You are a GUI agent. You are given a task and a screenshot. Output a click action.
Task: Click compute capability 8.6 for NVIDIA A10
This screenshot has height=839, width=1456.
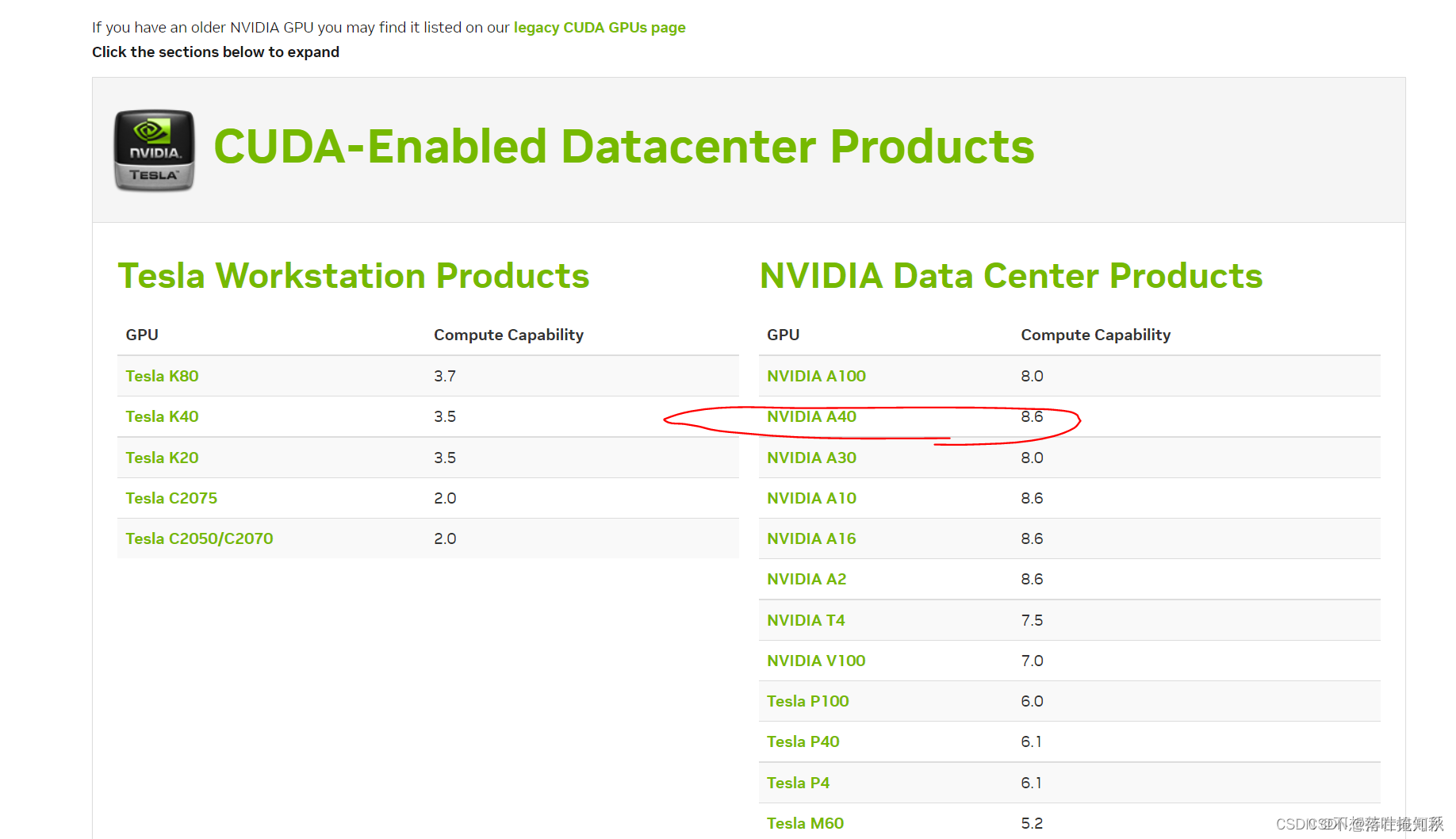(x=1032, y=498)
